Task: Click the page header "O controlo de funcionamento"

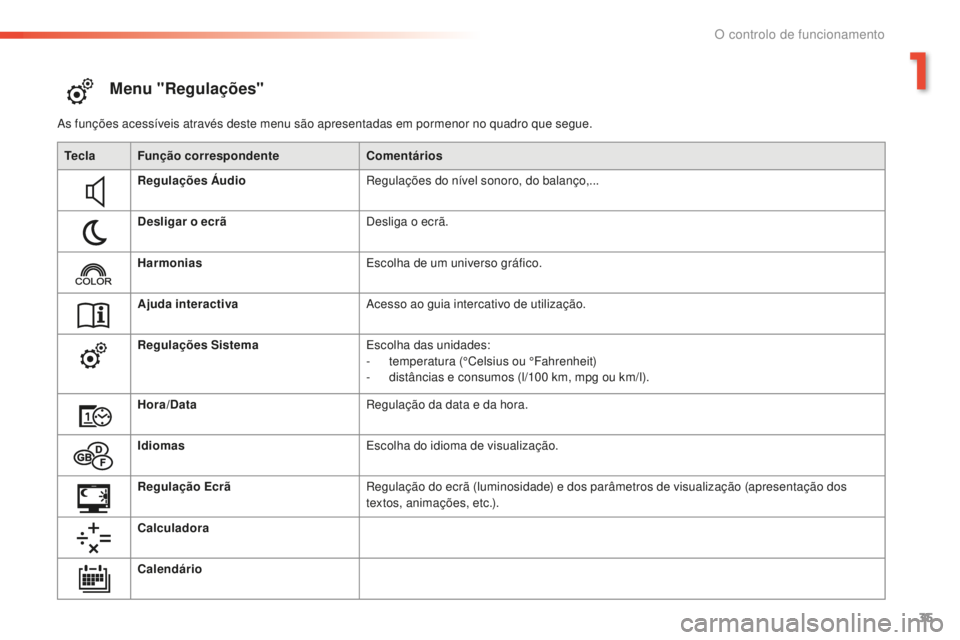Action: coord(799,34)
